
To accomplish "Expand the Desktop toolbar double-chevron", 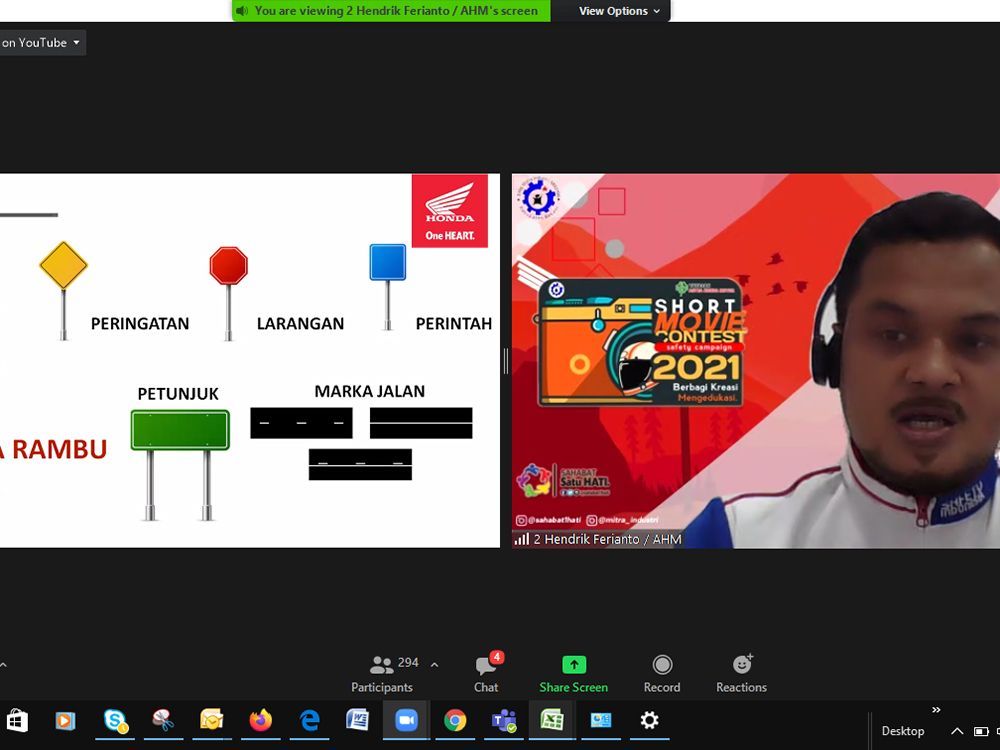I will pos(936,710).
